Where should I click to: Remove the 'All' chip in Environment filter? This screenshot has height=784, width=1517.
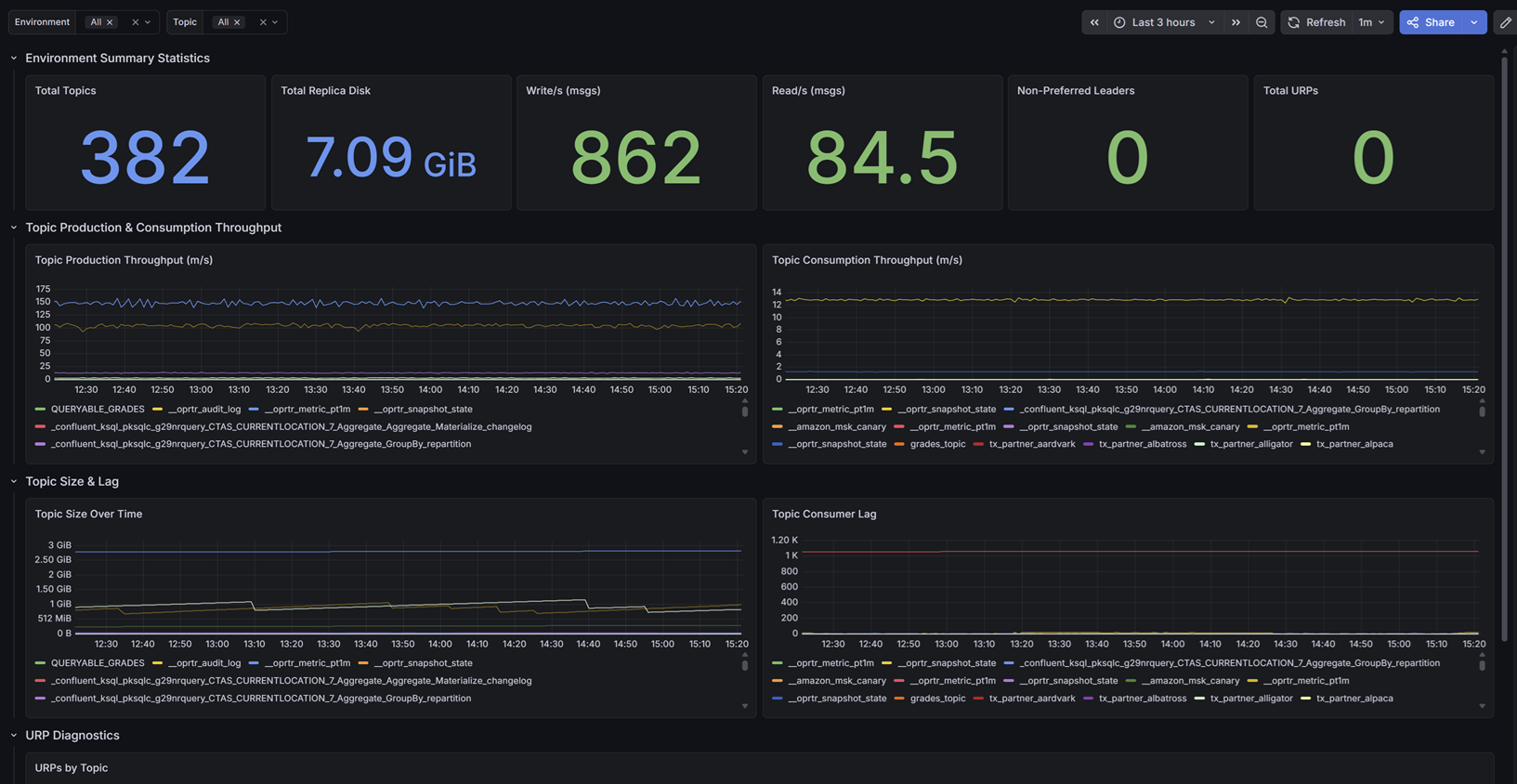[x=110, y=22]
